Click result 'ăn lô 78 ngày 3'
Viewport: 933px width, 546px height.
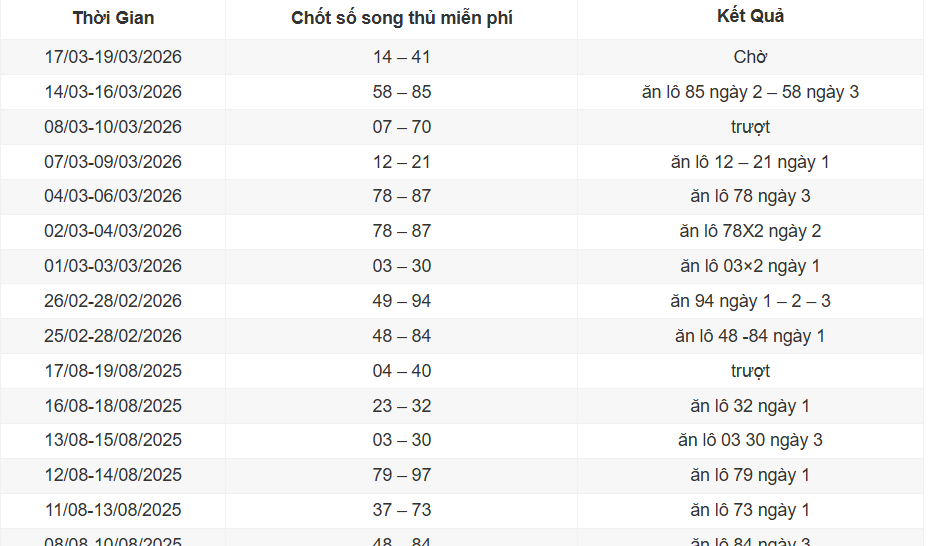(750, 196)
